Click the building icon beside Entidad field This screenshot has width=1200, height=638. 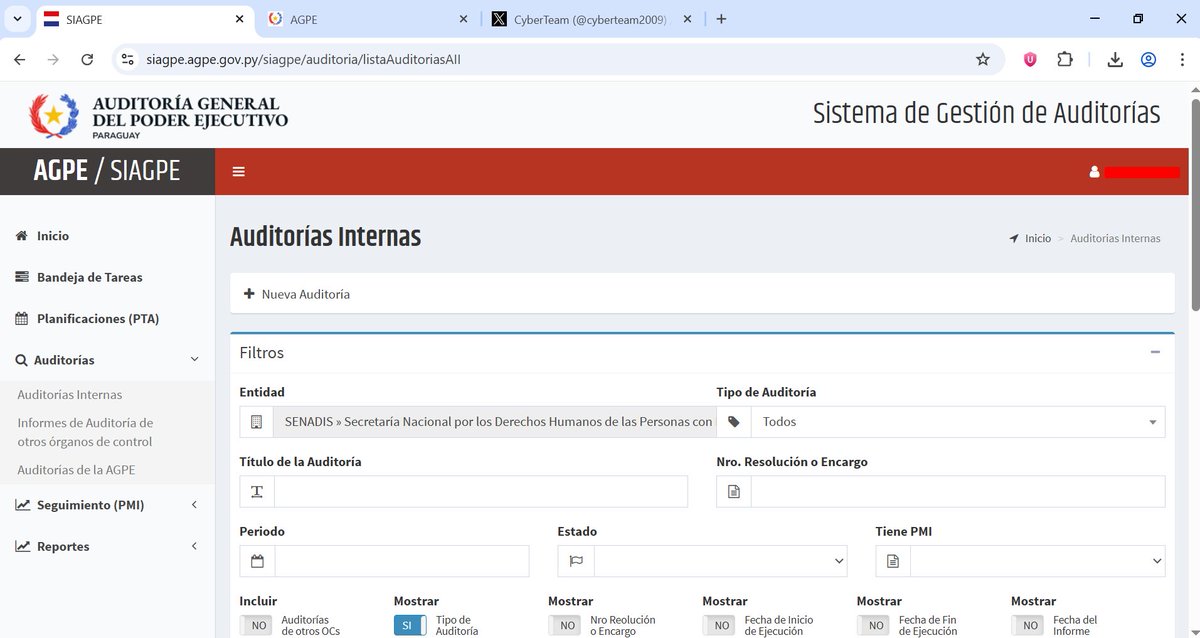pos(256,421)
